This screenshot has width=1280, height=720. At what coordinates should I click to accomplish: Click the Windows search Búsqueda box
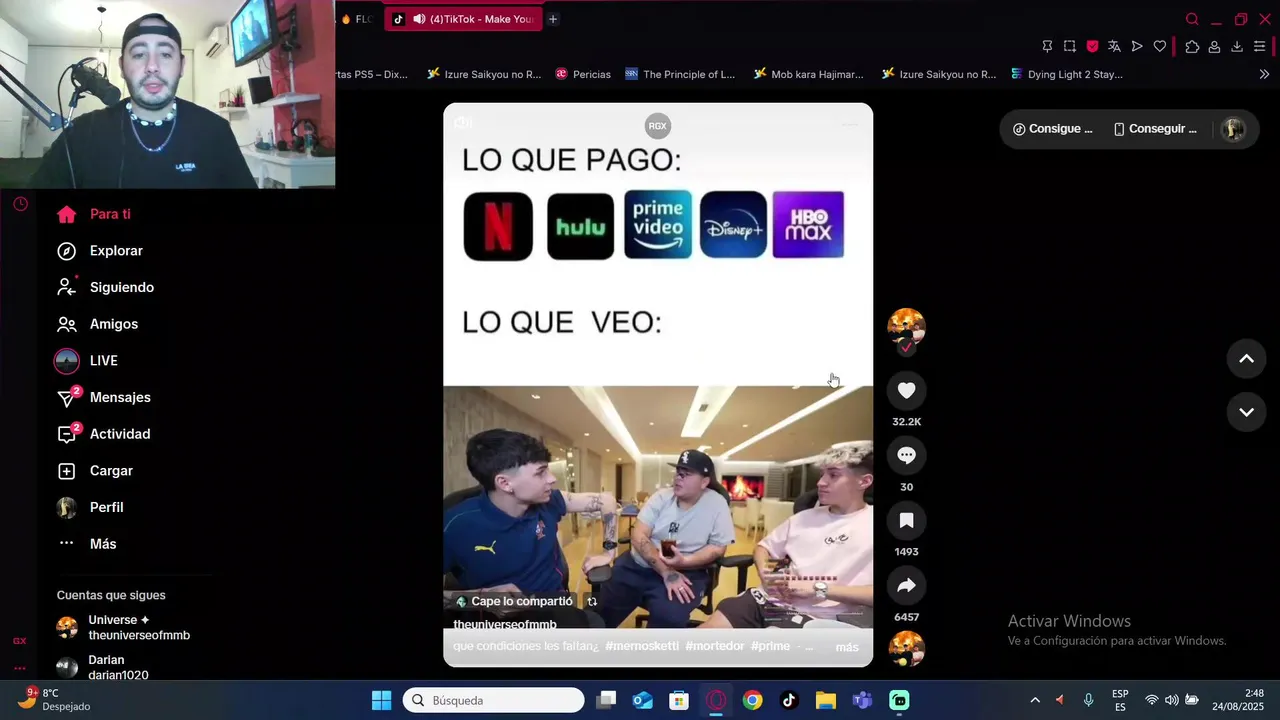click(494, 701)
